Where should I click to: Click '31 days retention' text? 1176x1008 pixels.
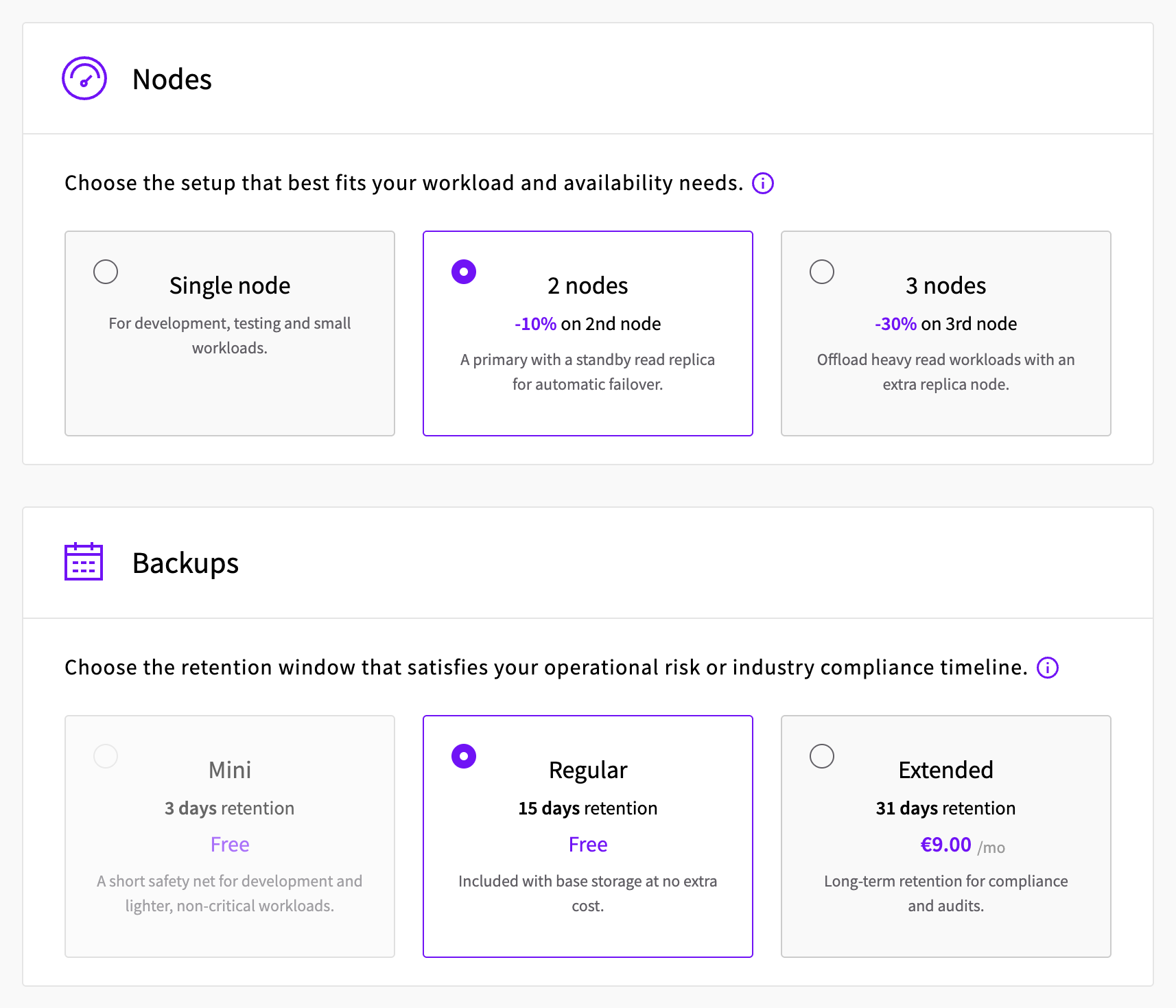[946, 808]
